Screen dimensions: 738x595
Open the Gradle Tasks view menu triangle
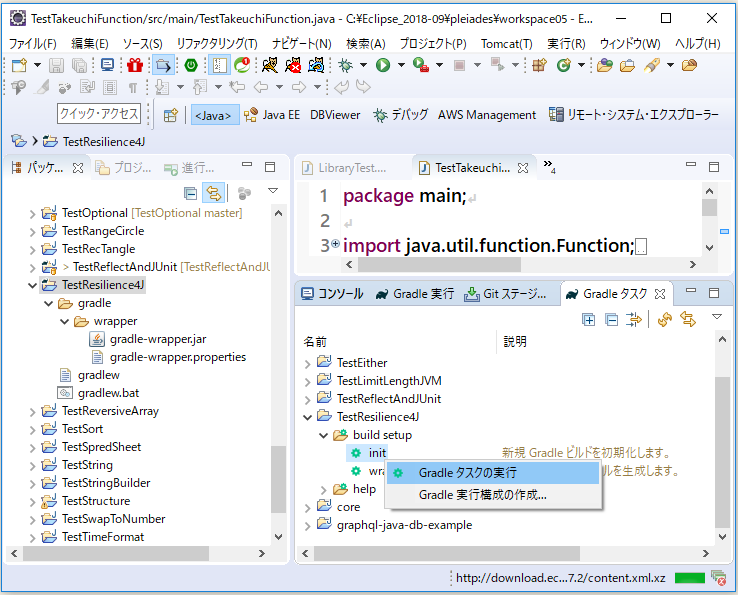tap(717, 316)
